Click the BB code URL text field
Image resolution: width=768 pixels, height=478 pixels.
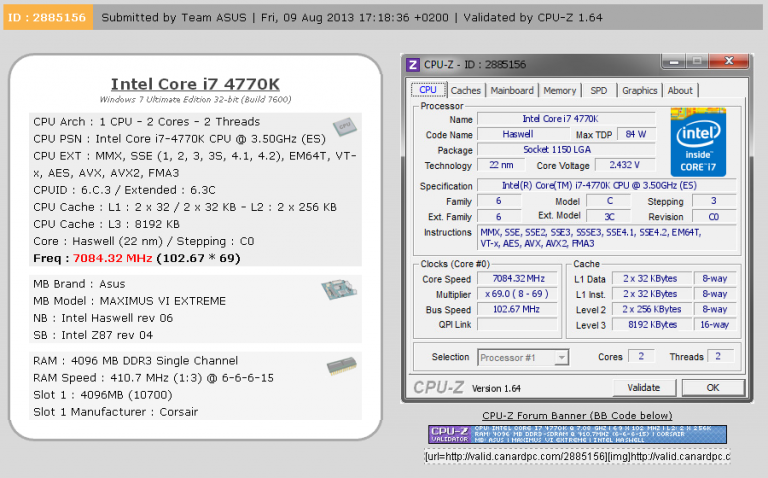[x=577, y=456]
